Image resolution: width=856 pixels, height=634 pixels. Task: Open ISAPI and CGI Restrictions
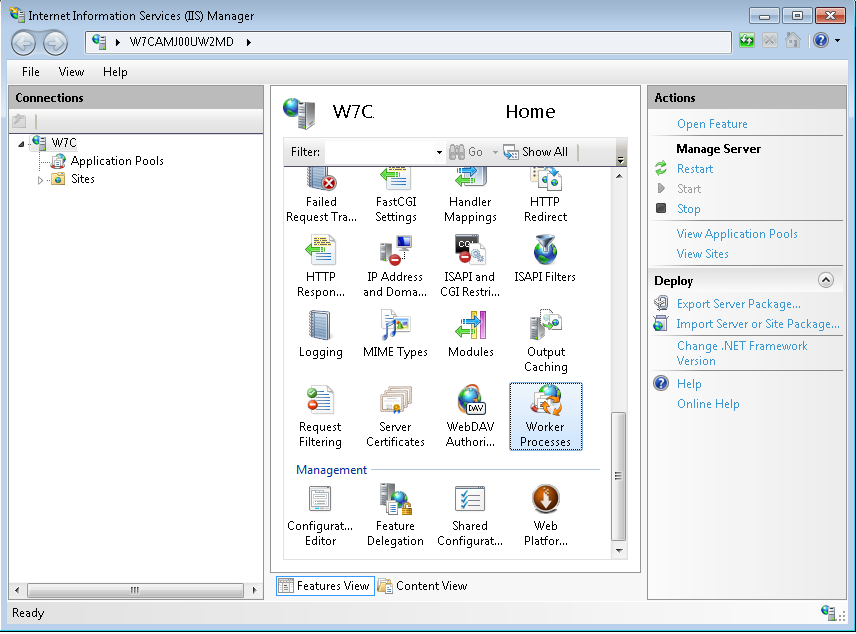[470, 266]
